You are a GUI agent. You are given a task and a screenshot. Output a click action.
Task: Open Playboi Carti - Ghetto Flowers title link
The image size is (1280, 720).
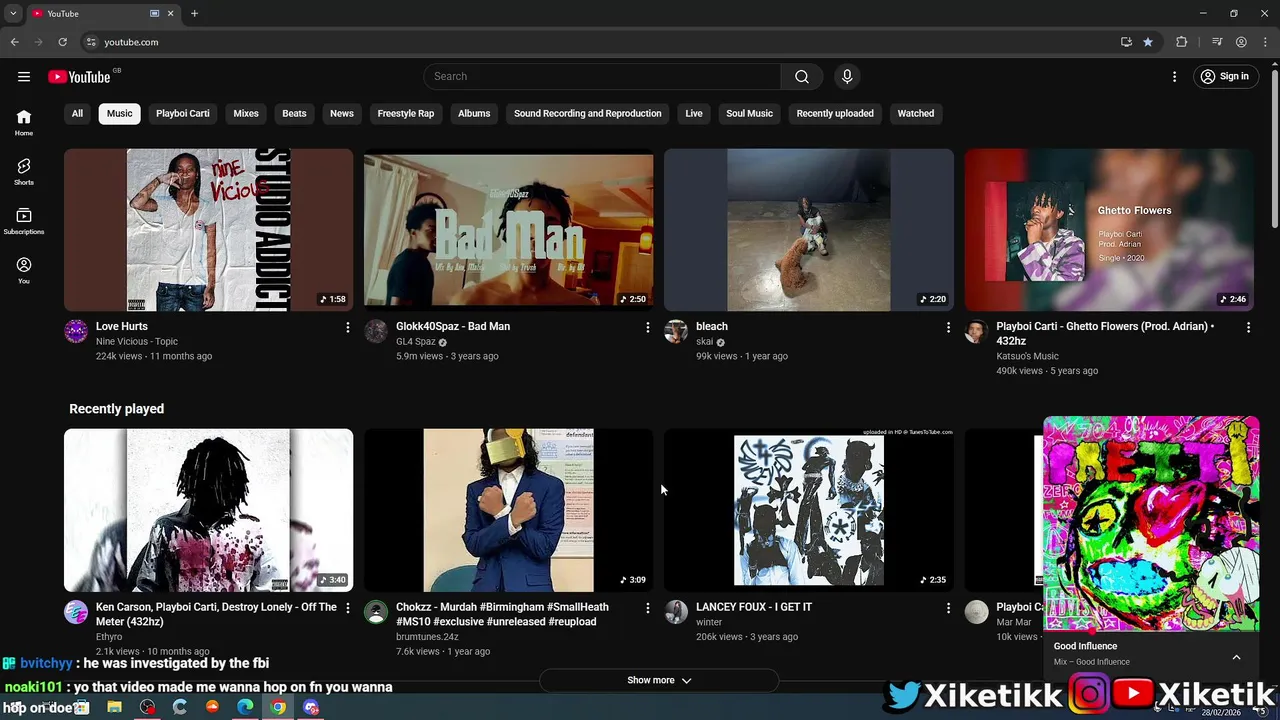(x=1105, y=334)
